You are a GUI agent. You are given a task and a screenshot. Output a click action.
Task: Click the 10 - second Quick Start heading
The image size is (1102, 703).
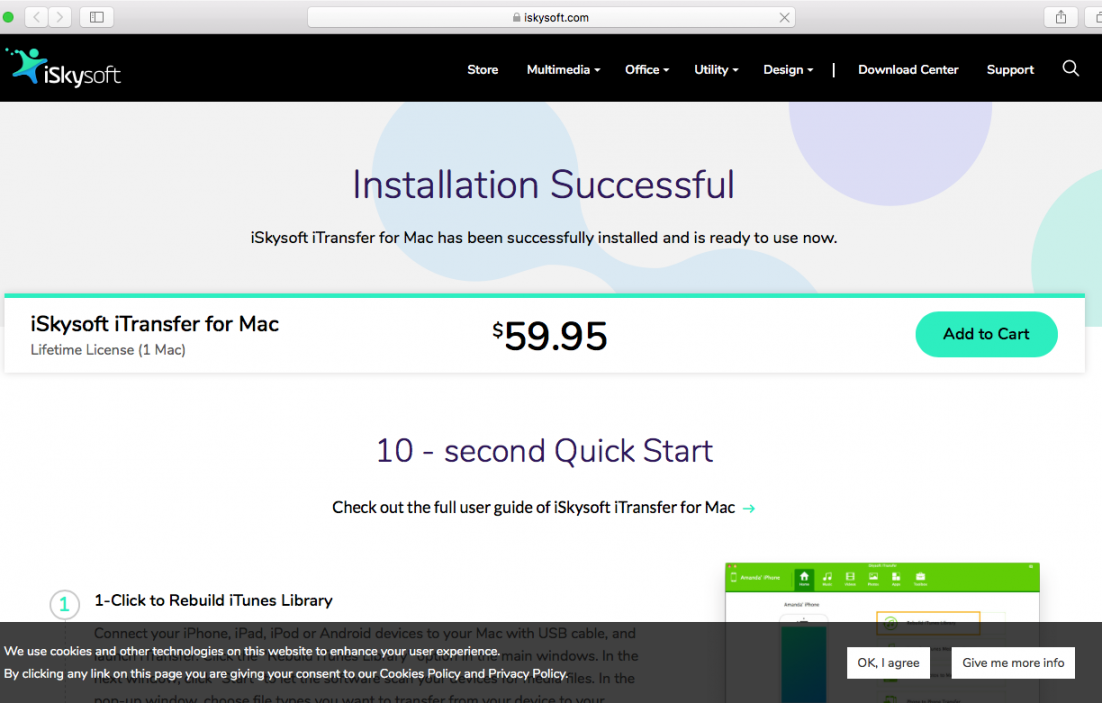click(x=545, y=451)
